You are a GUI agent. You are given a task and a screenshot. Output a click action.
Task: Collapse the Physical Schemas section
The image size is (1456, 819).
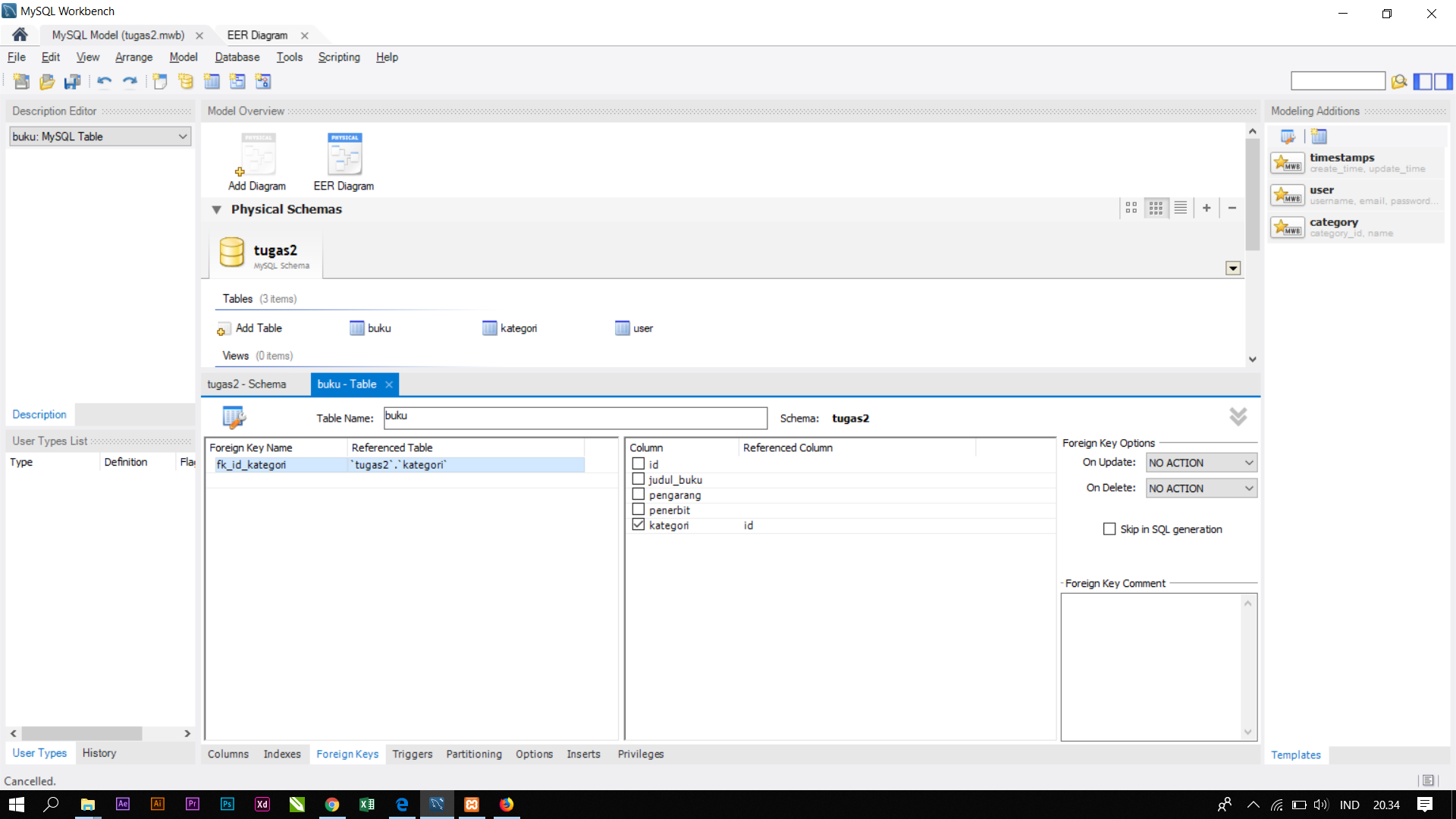(217, 209)
